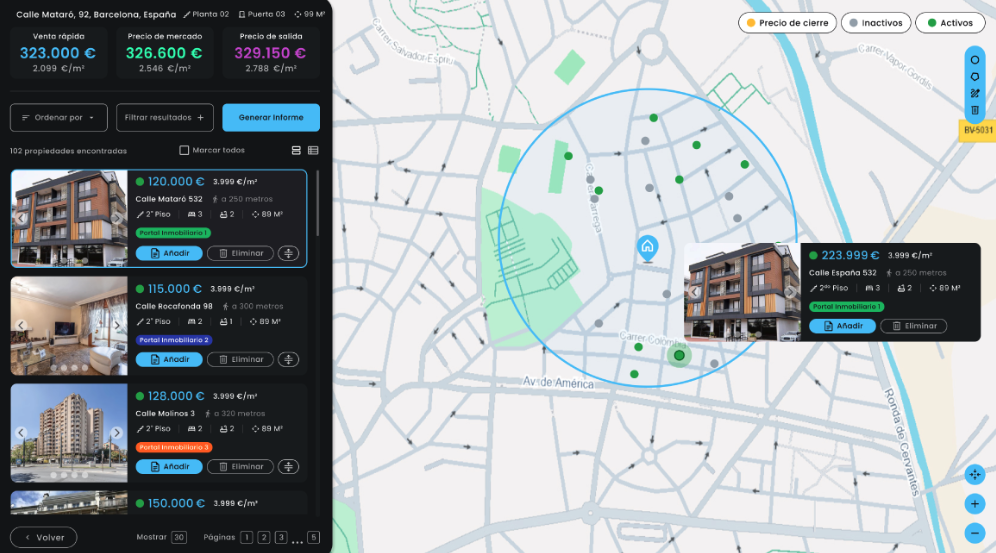
Task: Open the Mostrar 30 results selector
Action: tap(179, 537)
